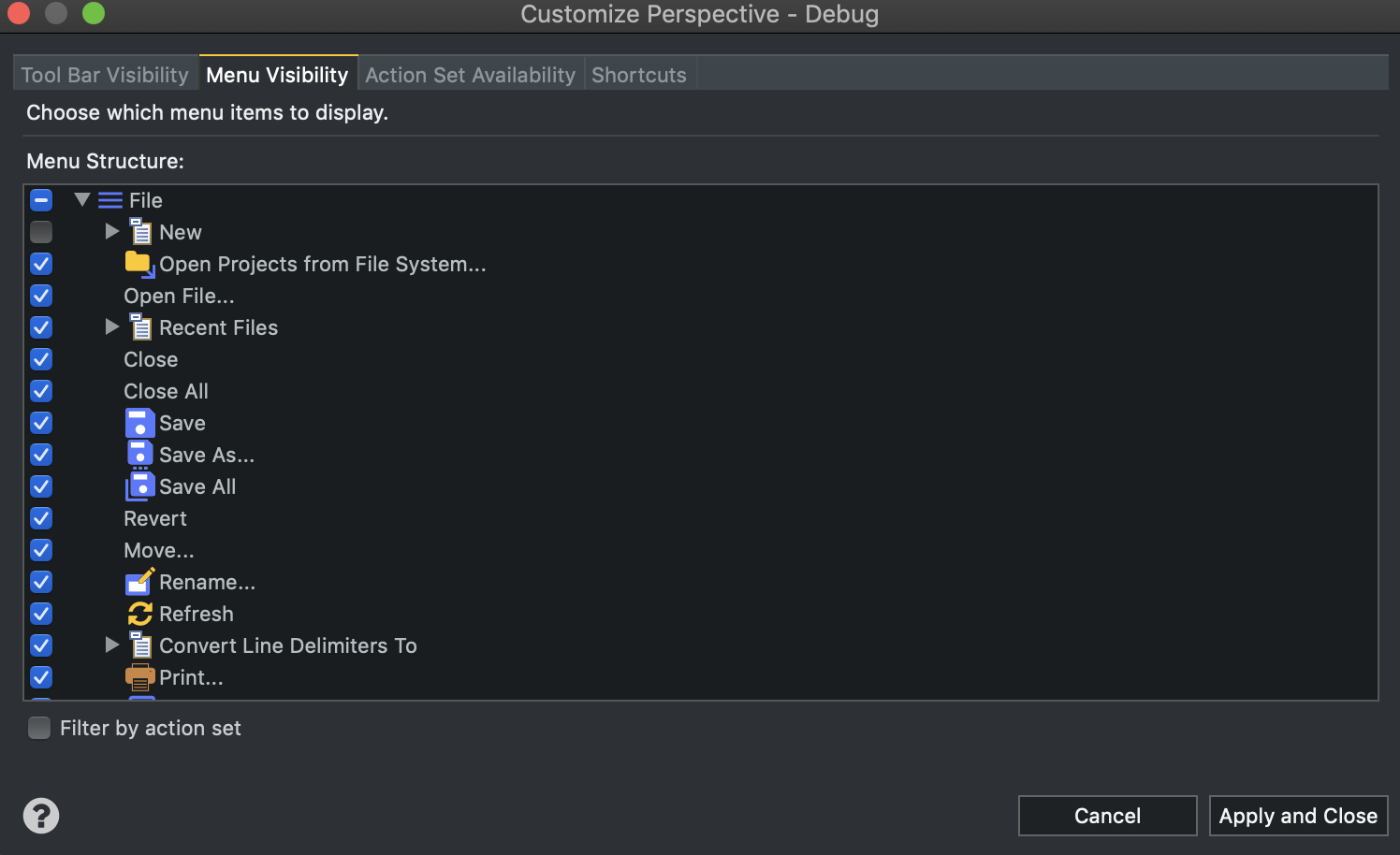Click the Rename pencil icon

(139, 582)
